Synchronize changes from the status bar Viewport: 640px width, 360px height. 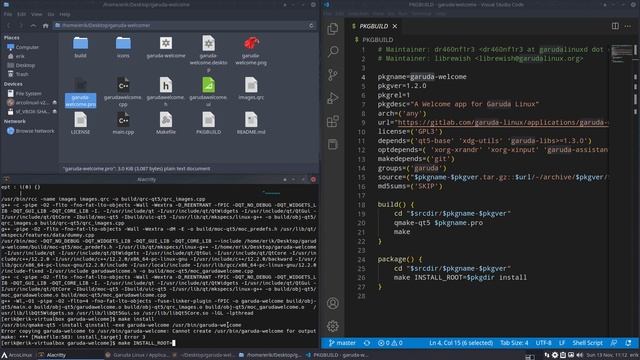coord(367,343)
